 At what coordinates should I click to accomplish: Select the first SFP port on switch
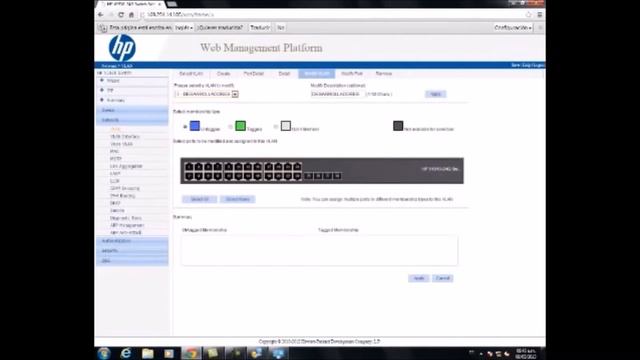(x=309, y=176)
